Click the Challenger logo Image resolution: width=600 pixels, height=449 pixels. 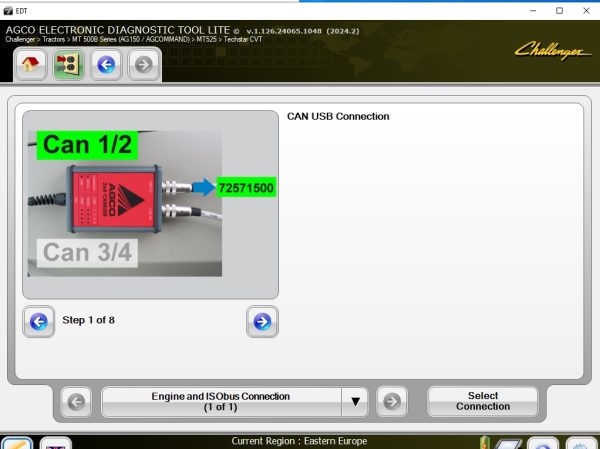tap(553, 51)
